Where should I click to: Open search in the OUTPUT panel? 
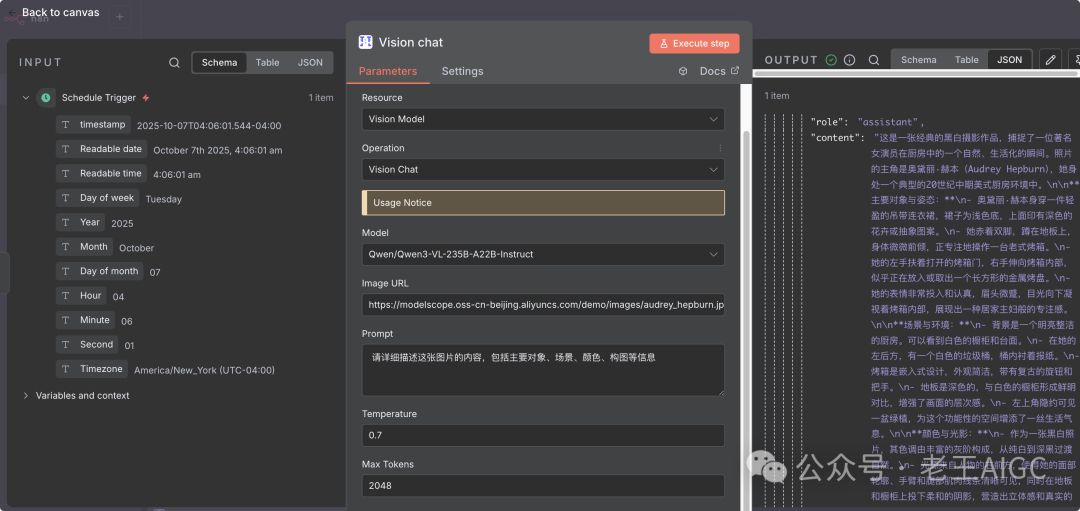[x=873, y=60]
